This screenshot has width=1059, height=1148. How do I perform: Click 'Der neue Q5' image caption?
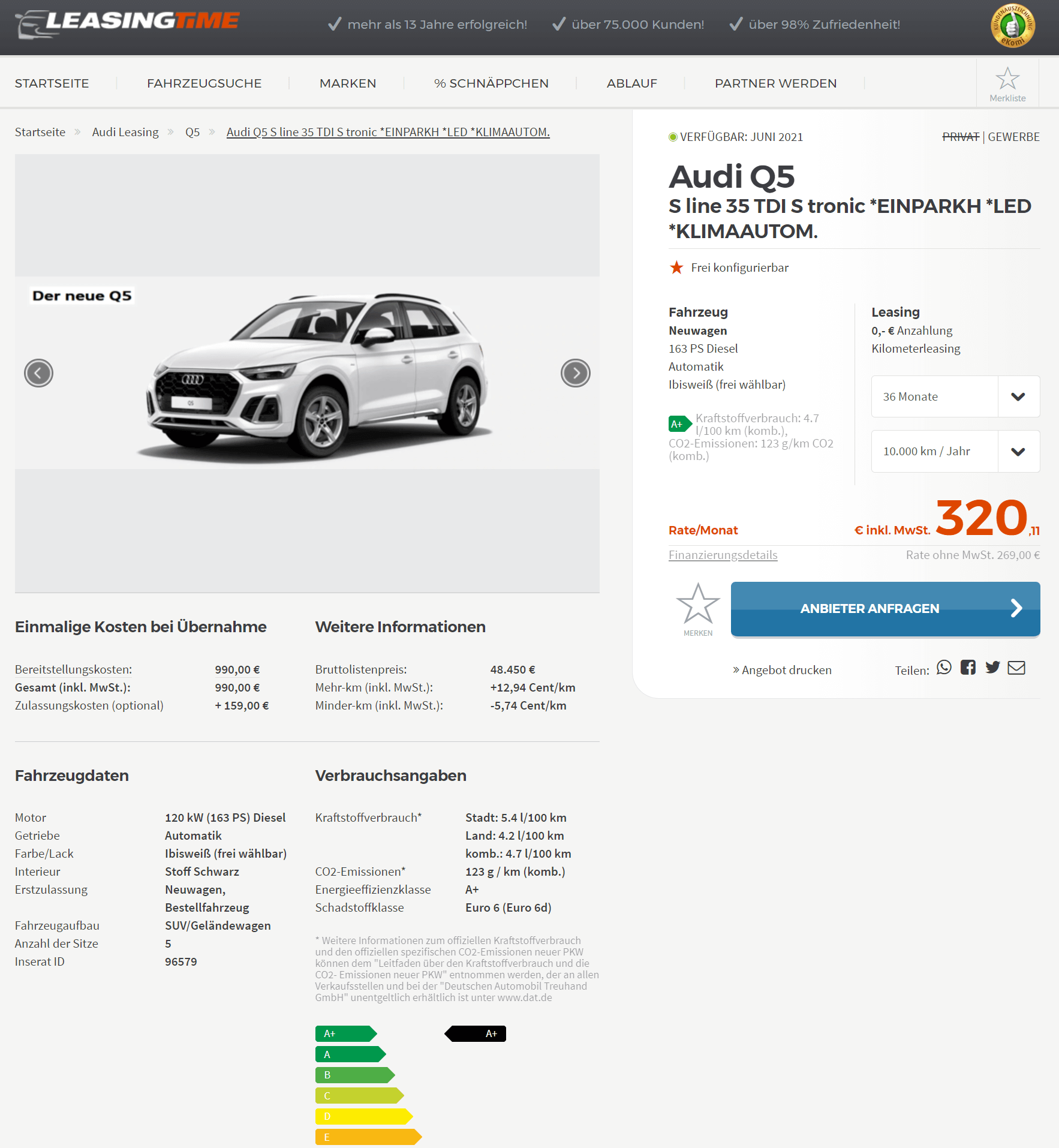pyautogui.click(x=82, y=296)
